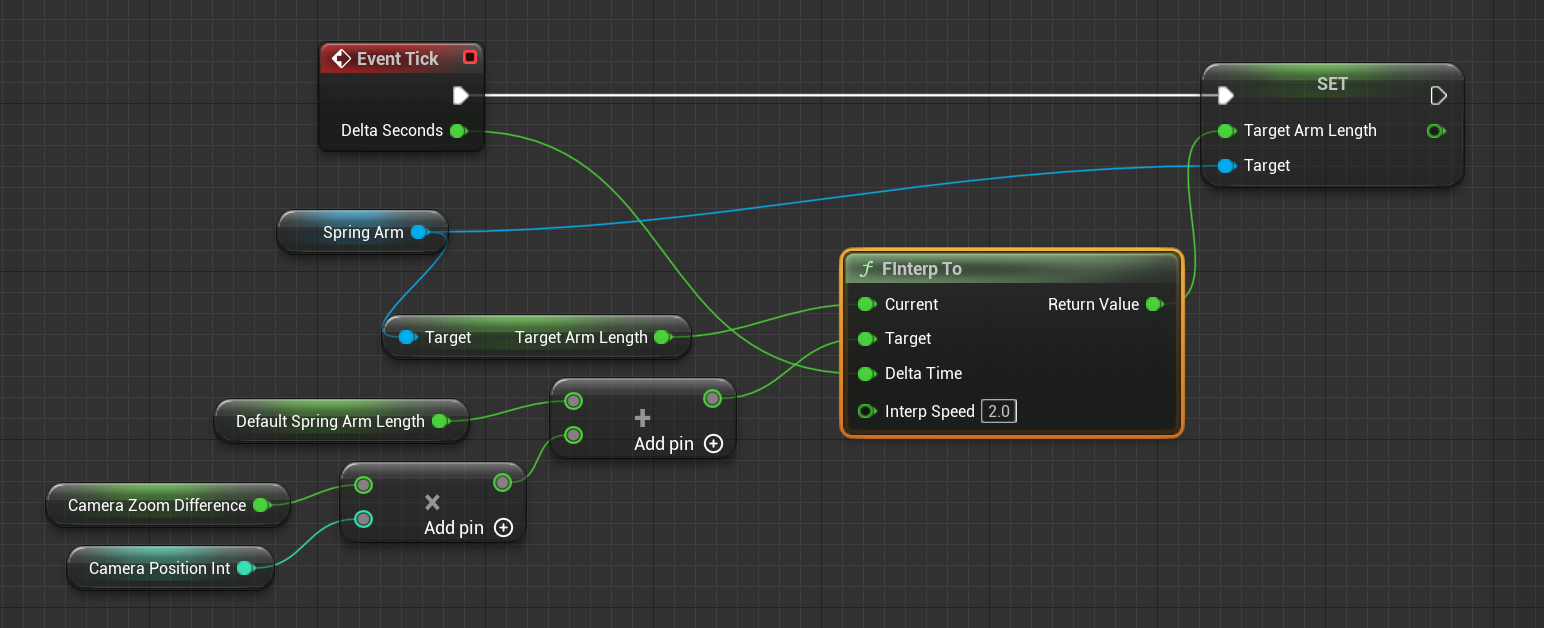Click the addition node's output pin
Screen dimensions: 1544x628
tap(712, 399)
